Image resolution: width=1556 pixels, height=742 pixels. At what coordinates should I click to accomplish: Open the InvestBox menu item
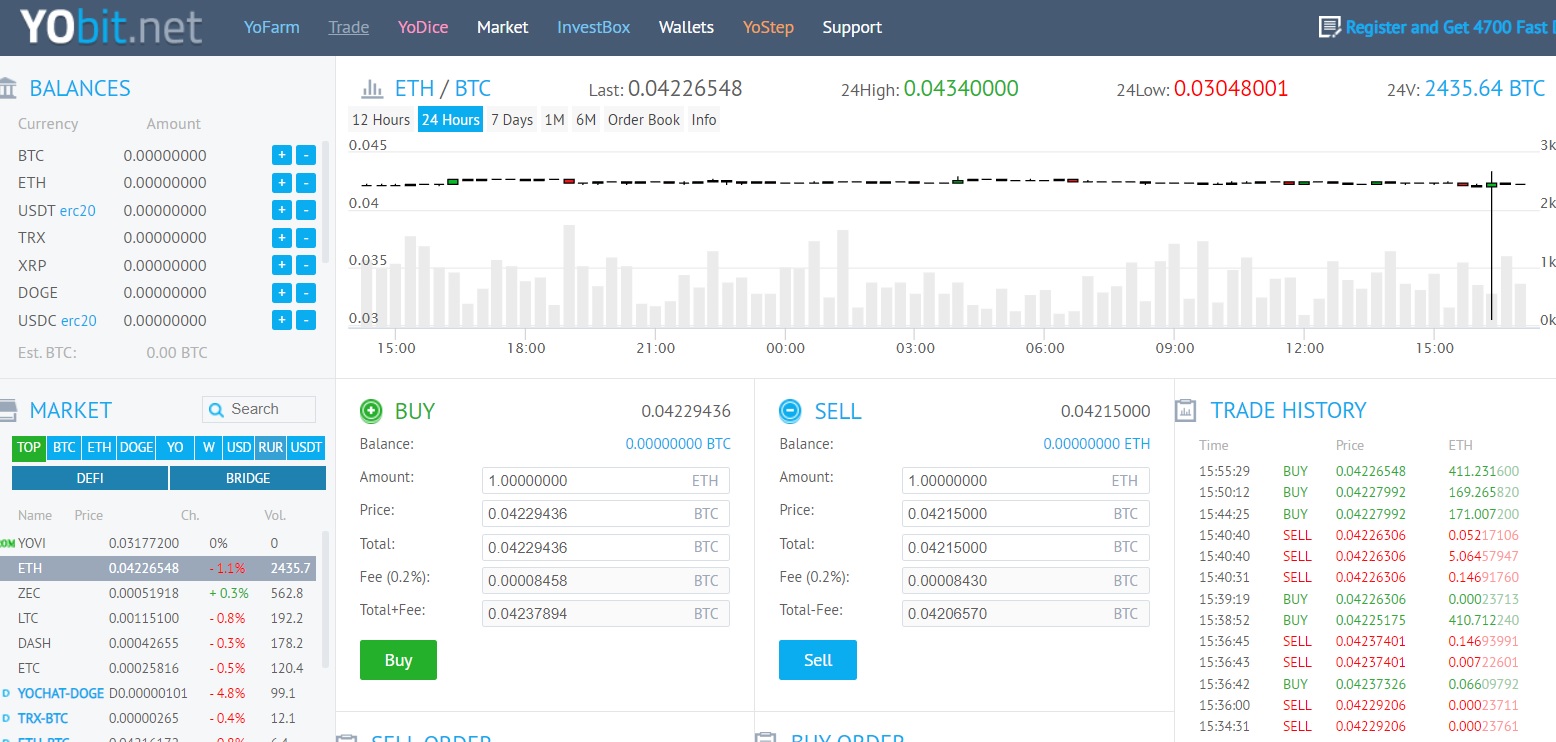[x=594, y=27]
